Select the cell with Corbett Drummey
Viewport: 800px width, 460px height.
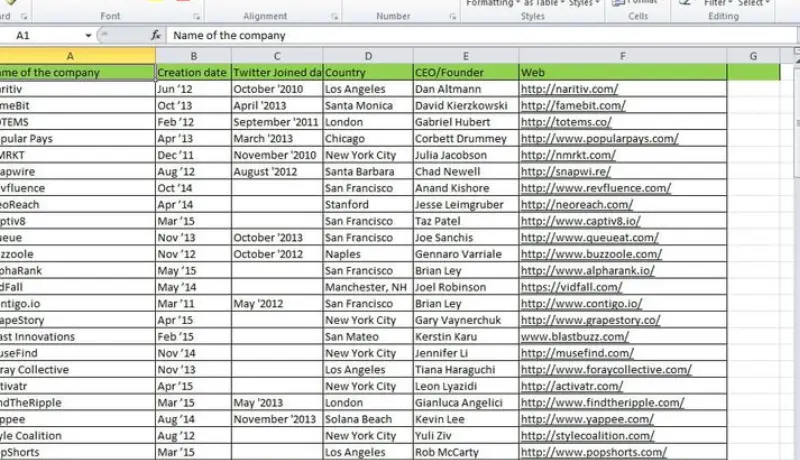point(466,138)
